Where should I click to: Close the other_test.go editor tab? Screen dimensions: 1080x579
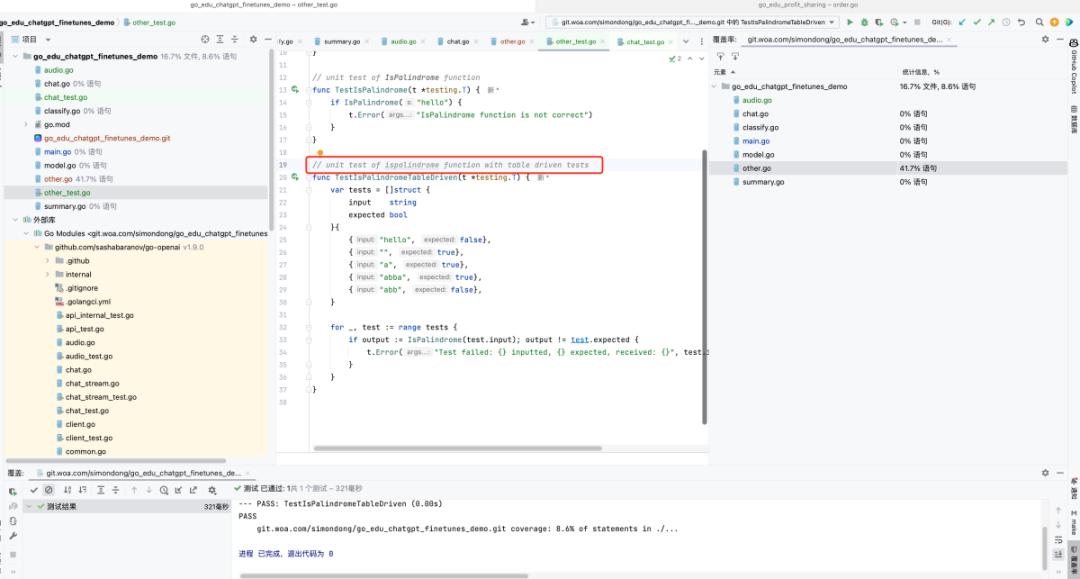tap(603, 41)
